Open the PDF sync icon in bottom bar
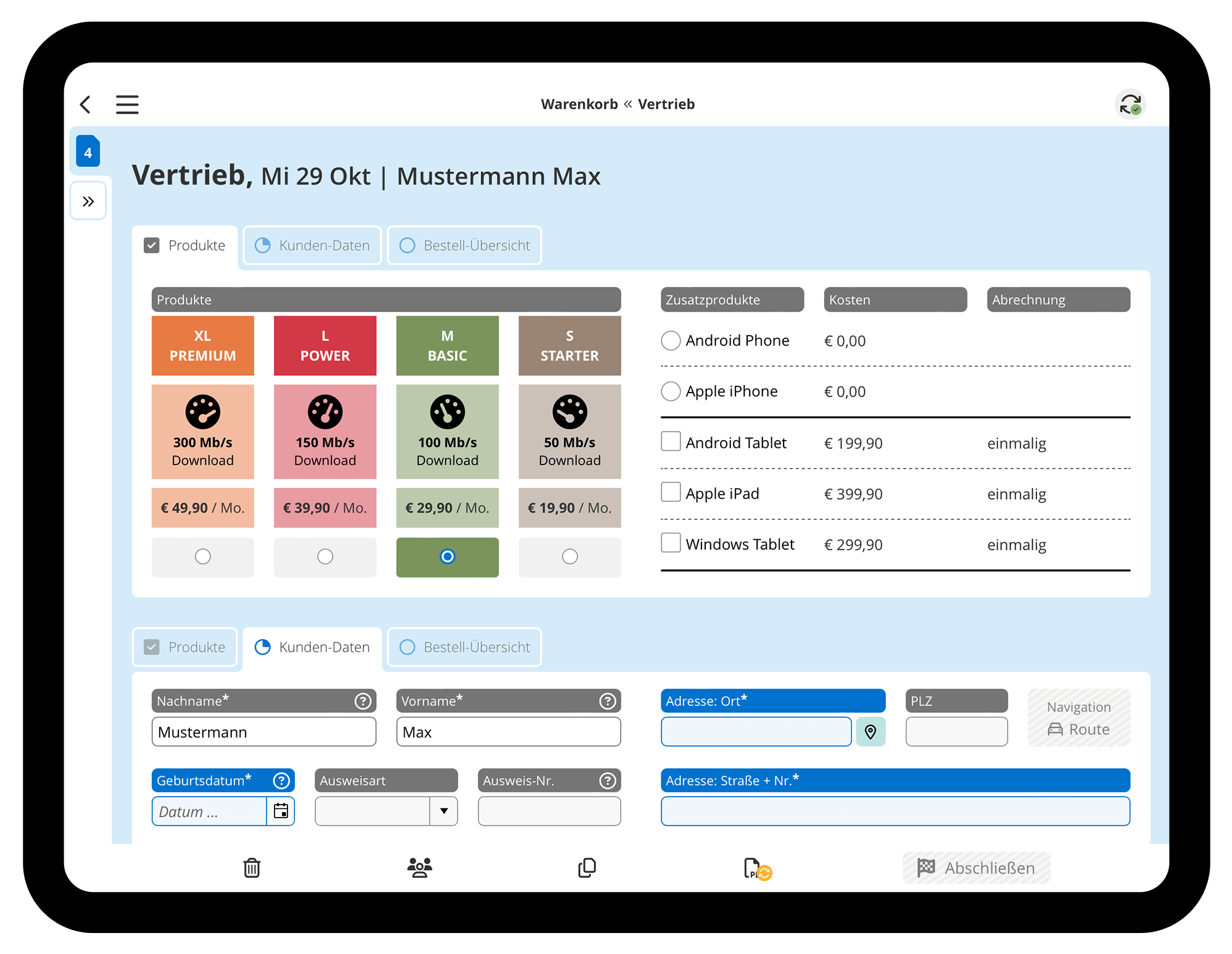This screenshot has width=1232, height=954. pyautogui.click(x=754, y=867)
